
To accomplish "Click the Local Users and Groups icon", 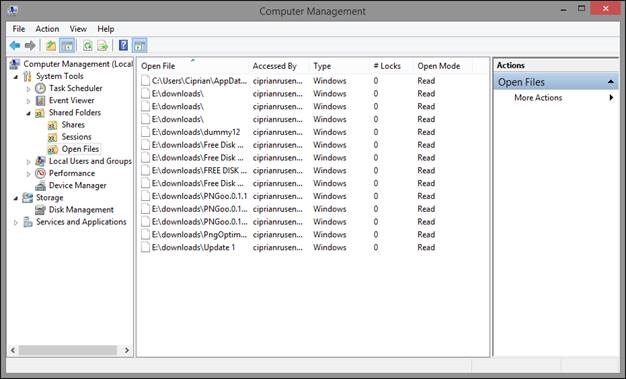I will pos(40,161).
